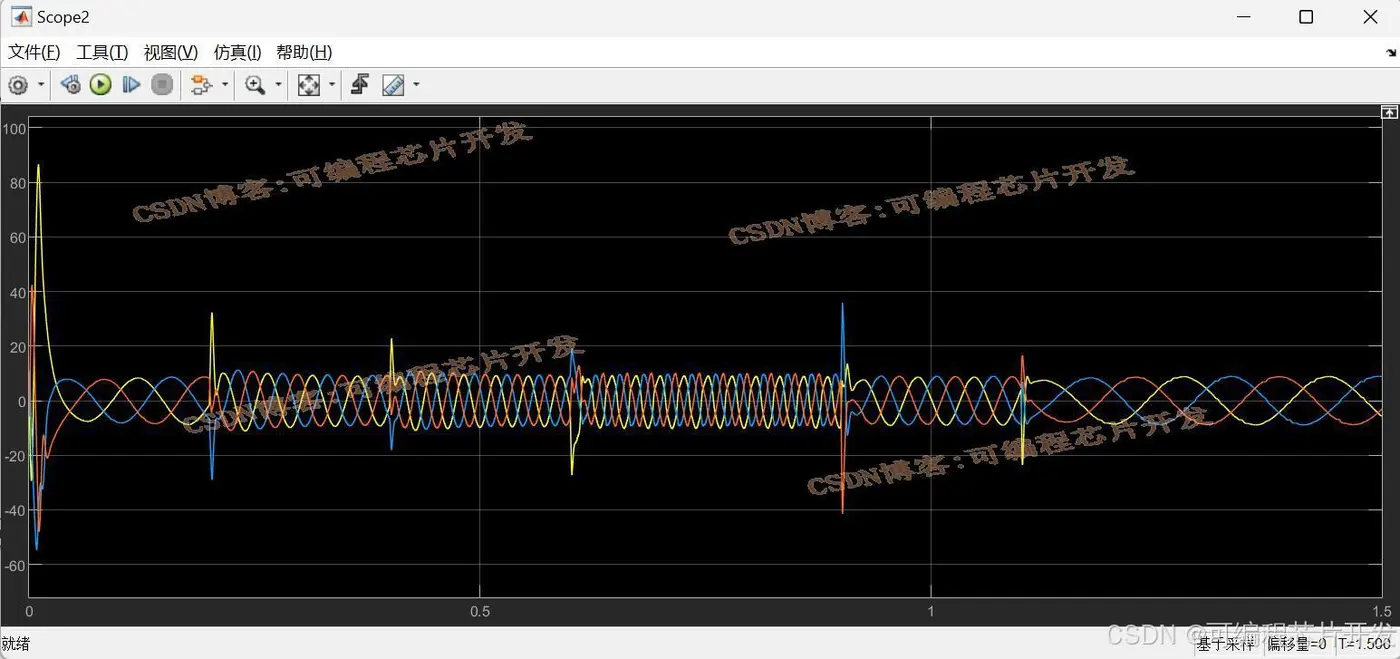Image resolution: width=1400 pixels, height=659 pixels.
Task: Run the simulation with green play button
Action: [100, 85]
